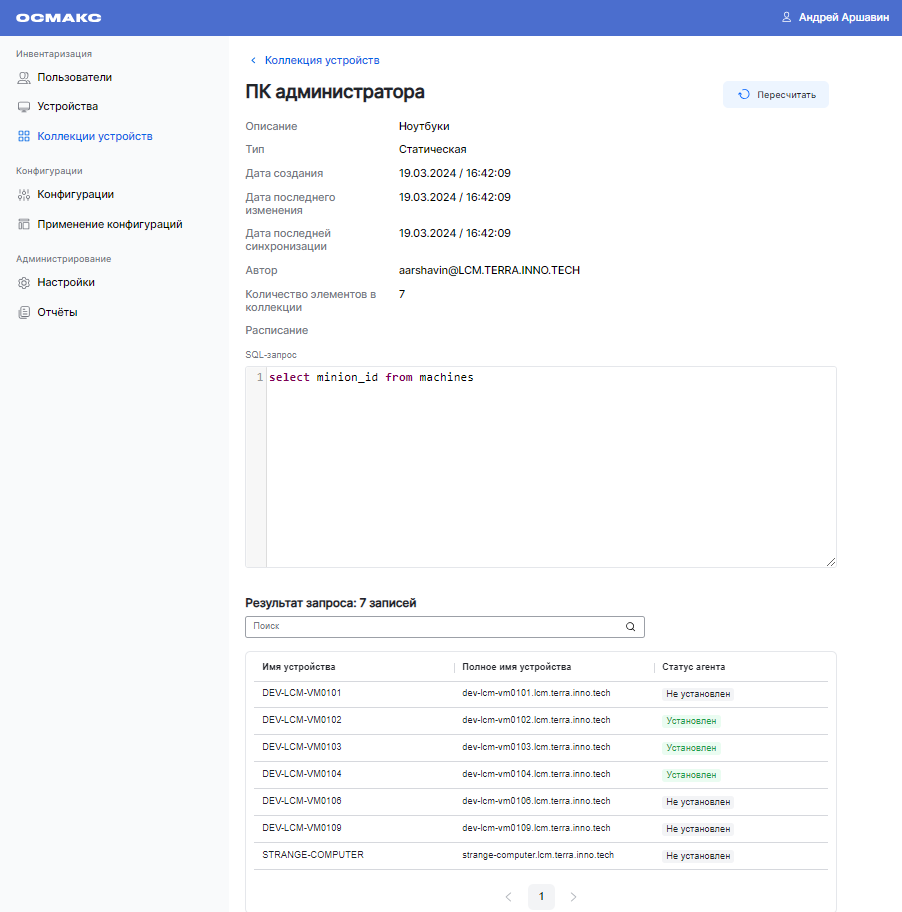Click the Reports document icon
Screen dimensions: 902x912
[x=24, y=312]
